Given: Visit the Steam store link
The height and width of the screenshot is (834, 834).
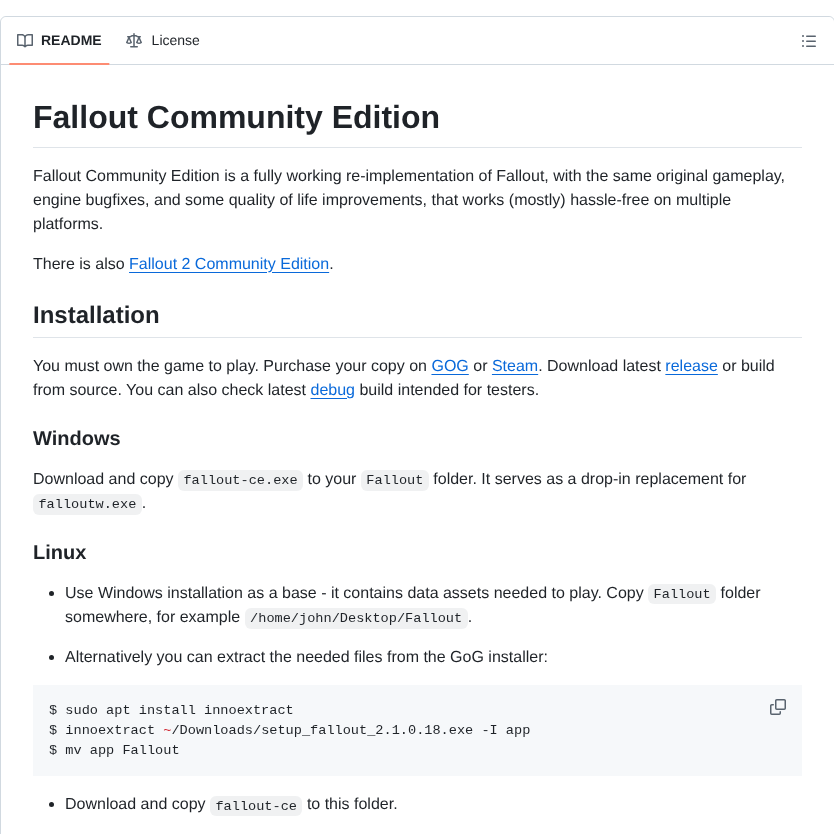Looking at the screenshot, I should [x=515, y=366].
